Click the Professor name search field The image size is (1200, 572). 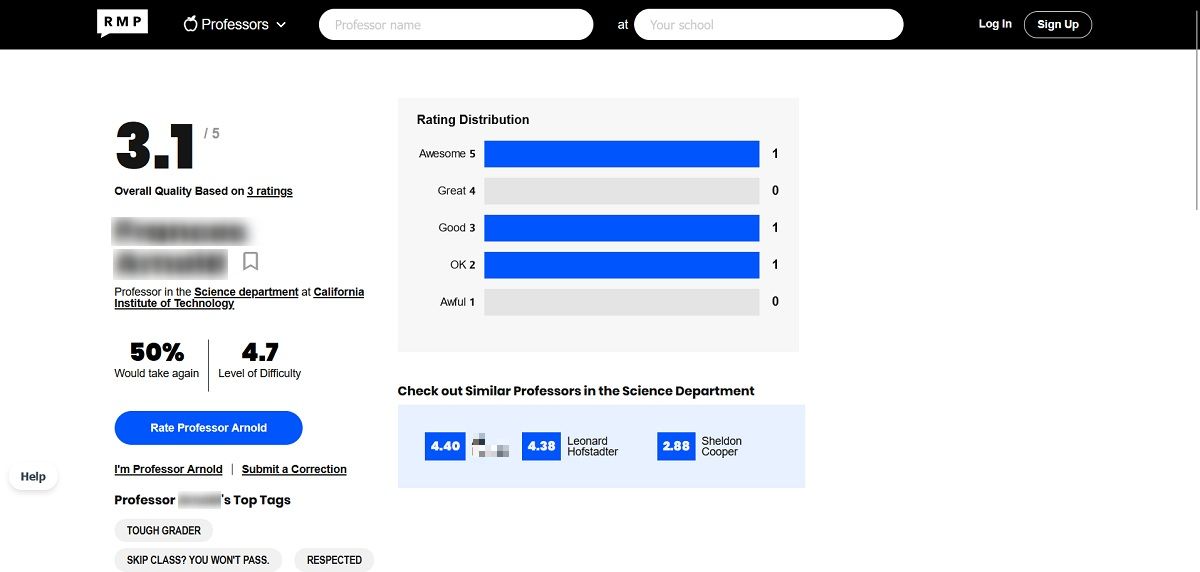[x=456, y=24]
